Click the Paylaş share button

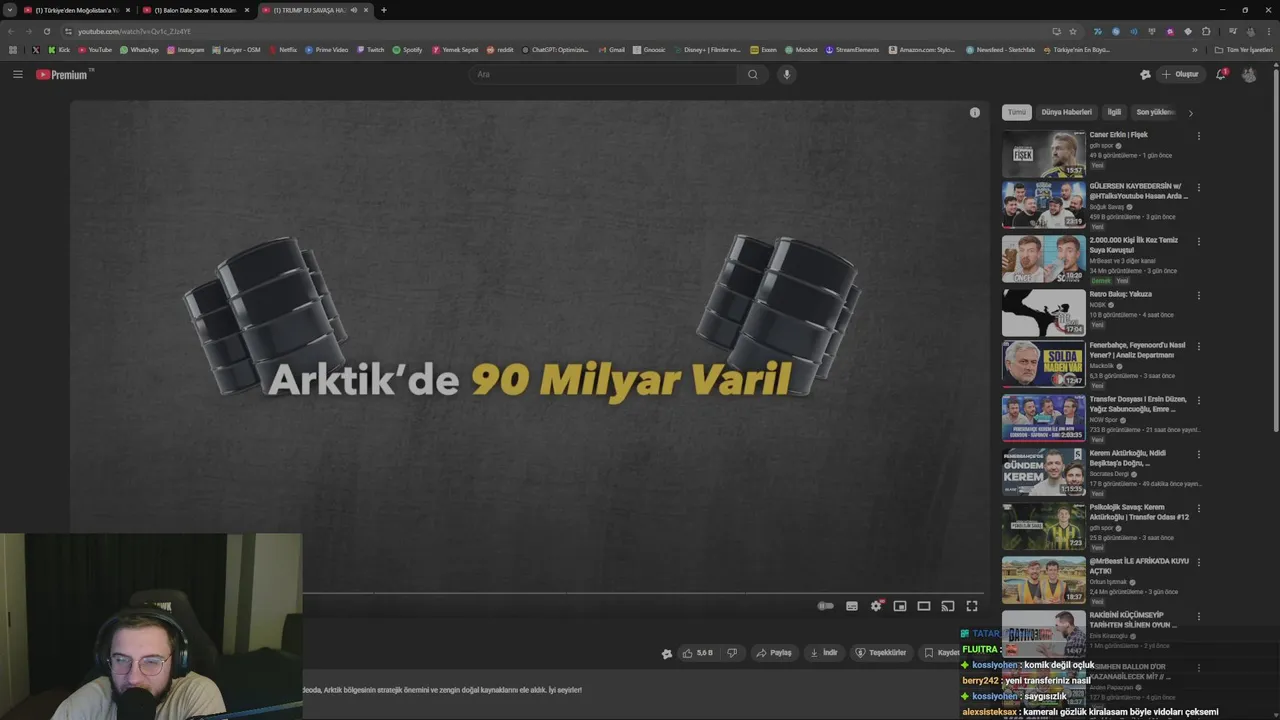tap(774, 653)
